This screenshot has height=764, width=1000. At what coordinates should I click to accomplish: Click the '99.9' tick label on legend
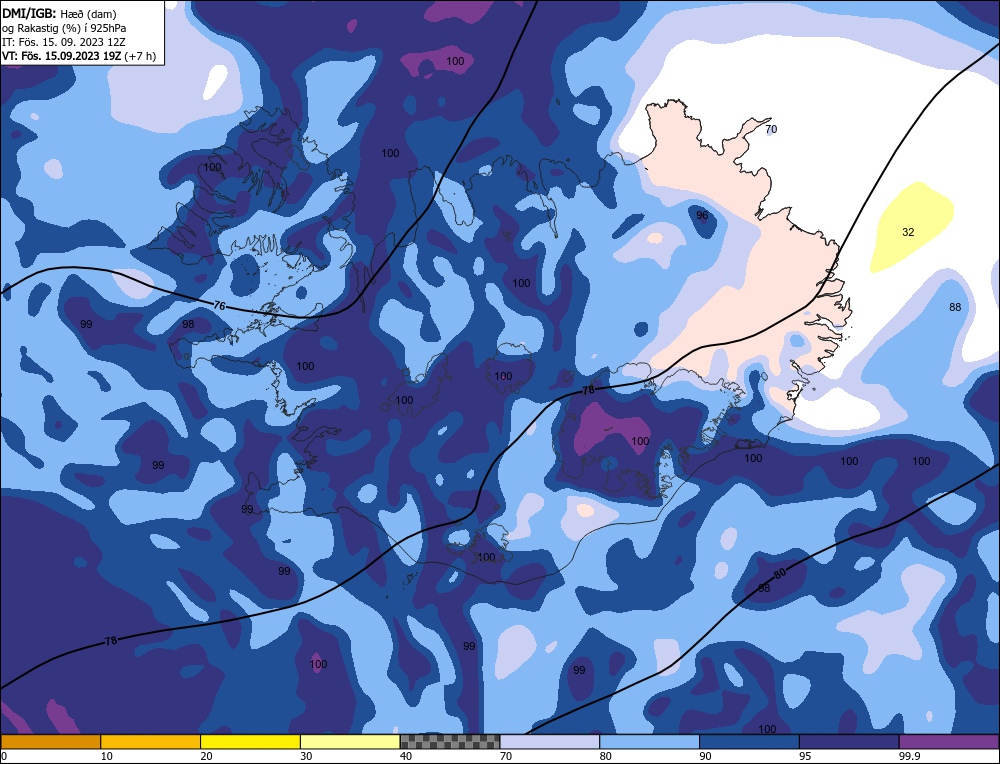point(909,756)
